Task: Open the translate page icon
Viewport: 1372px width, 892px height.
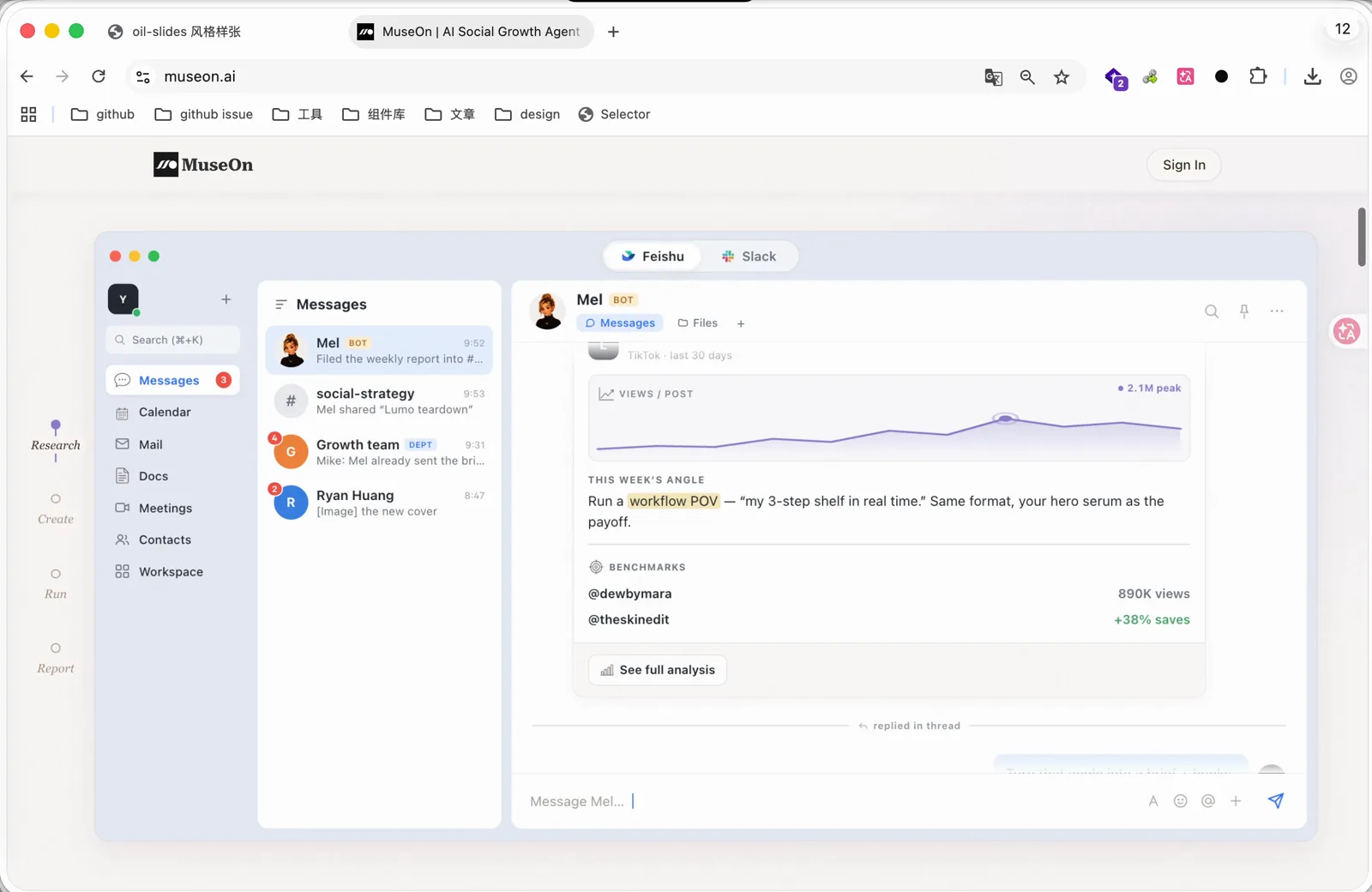Action: pyautogui.click(x=993, y=77)
